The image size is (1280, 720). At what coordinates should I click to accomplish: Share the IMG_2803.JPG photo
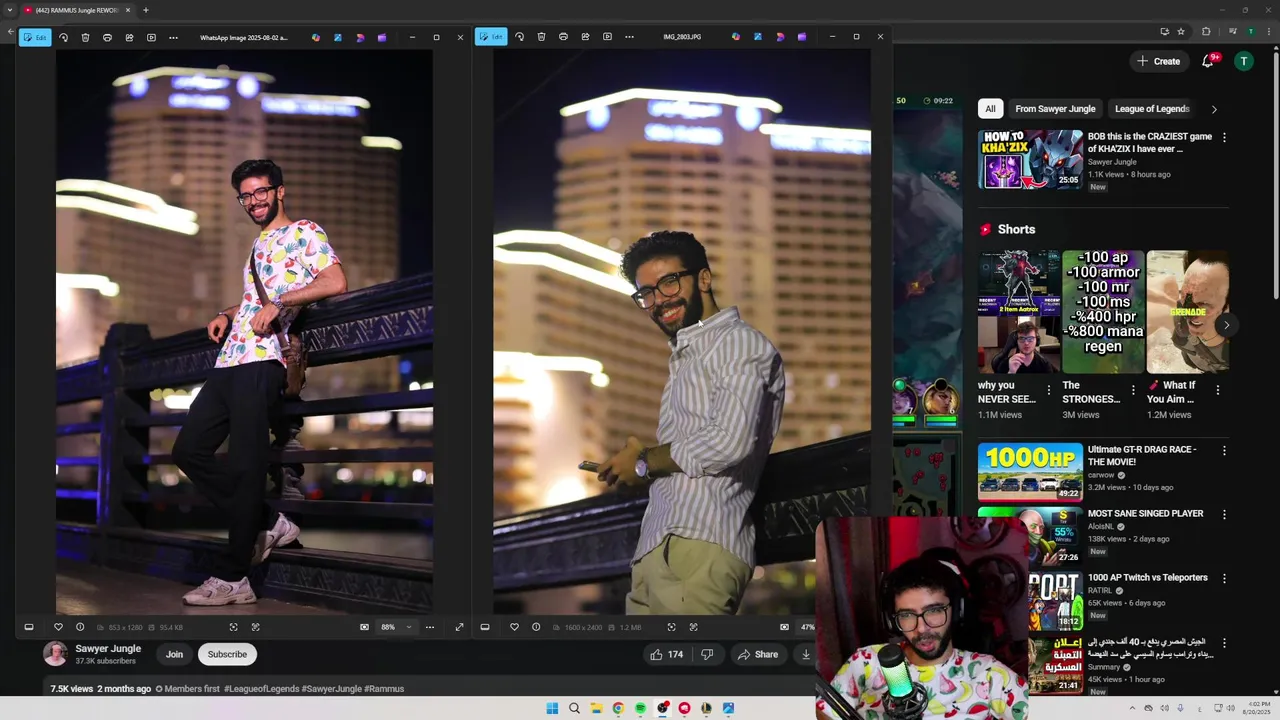[585, 37]
